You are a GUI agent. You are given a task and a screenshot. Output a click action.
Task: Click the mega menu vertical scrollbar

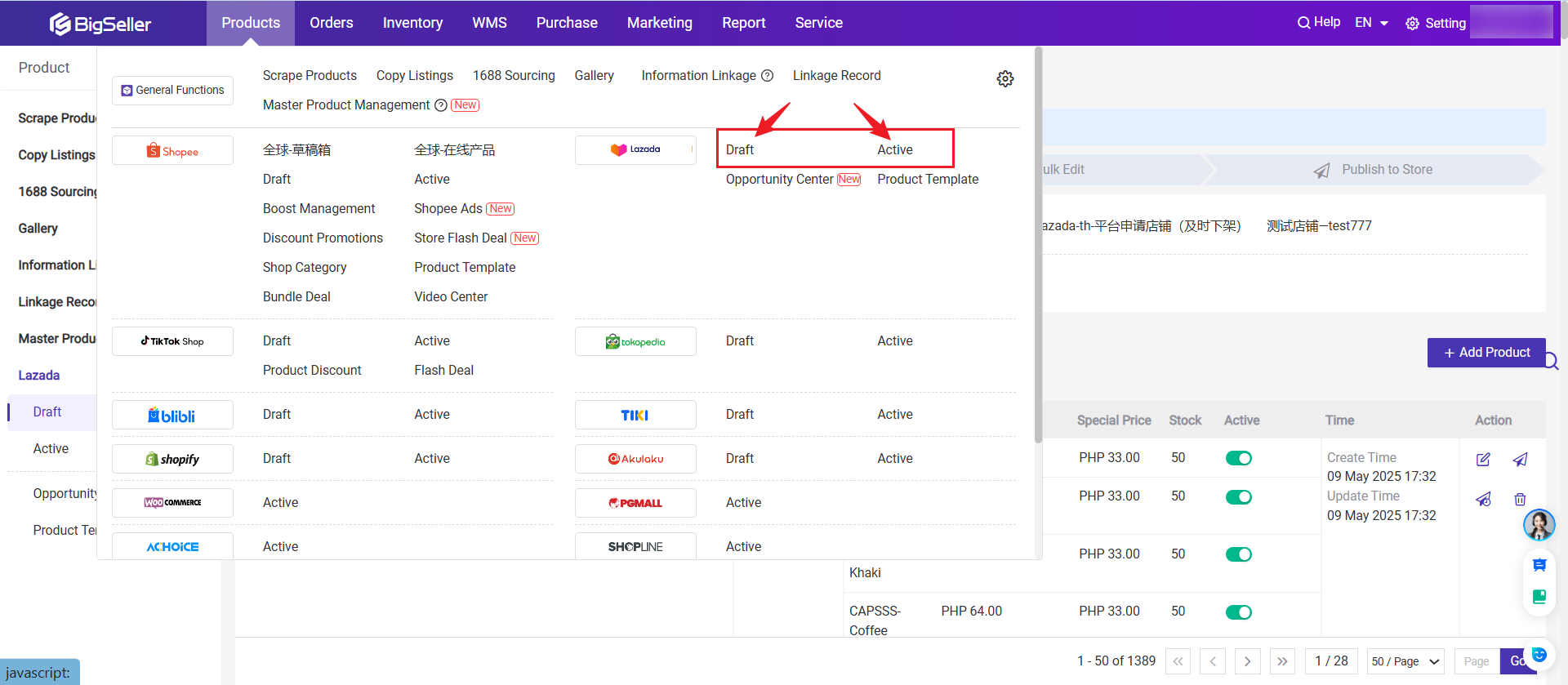(1038, 245)
